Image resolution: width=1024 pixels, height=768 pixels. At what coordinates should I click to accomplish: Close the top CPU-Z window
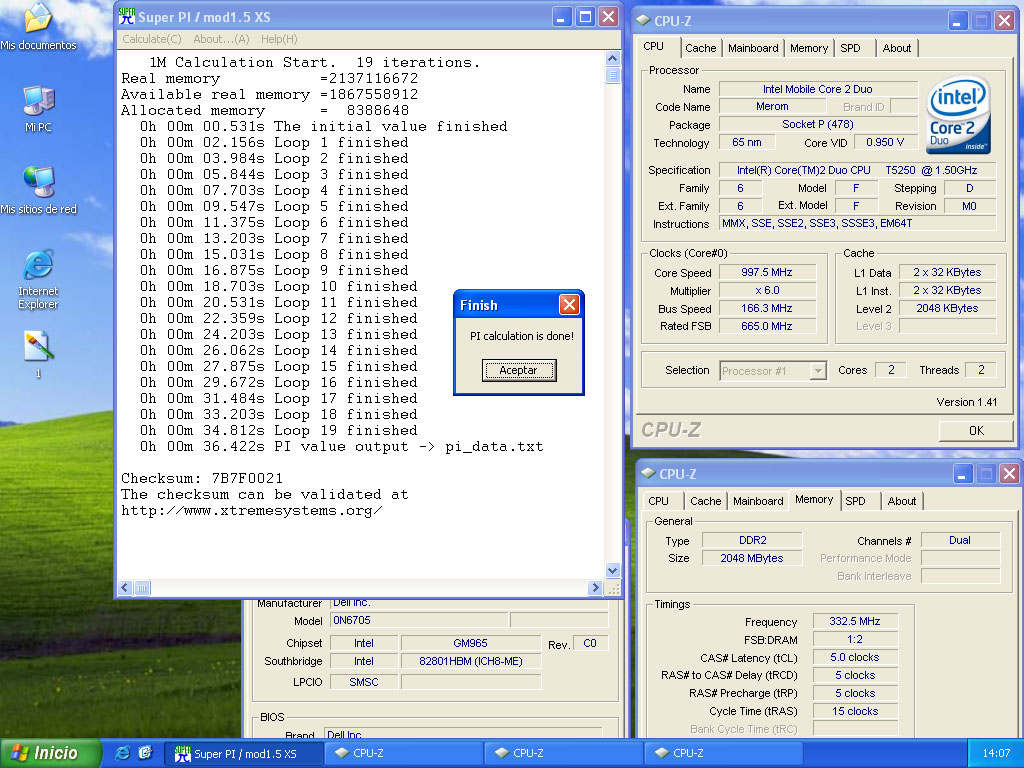[x=1004, y=21]
